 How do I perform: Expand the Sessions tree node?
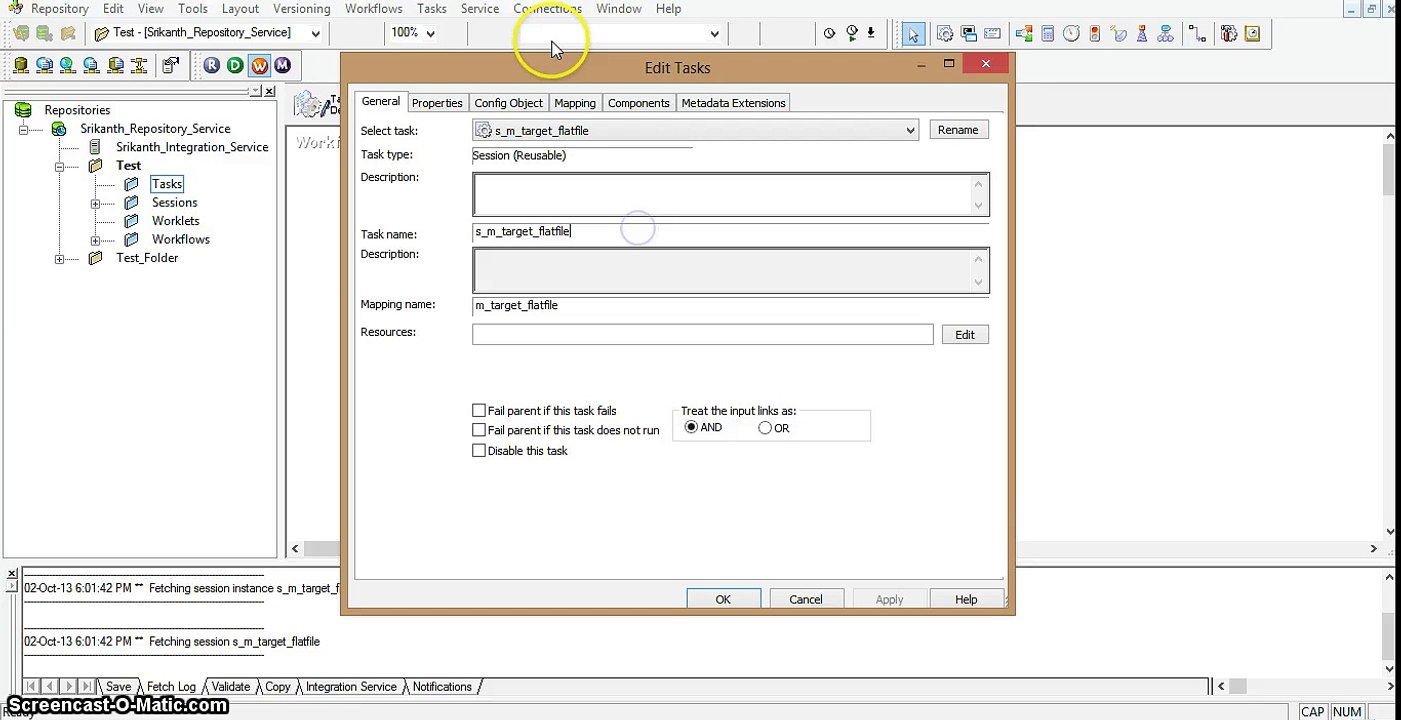[x=95, y=203]
